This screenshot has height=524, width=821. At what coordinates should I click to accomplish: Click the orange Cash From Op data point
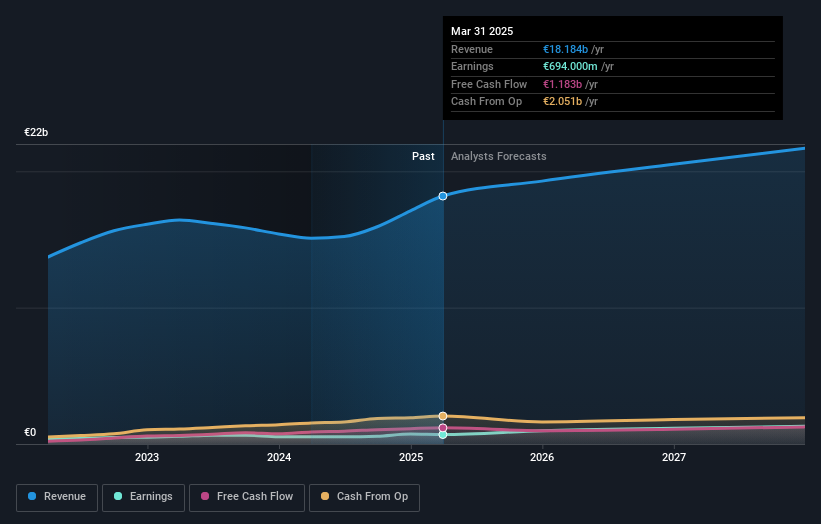(443, 416)
